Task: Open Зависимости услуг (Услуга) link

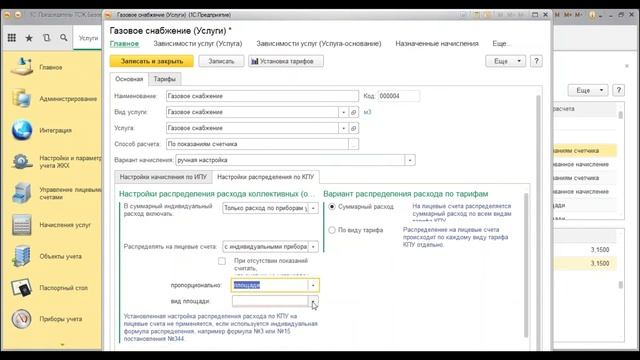Action: (198, 43)
